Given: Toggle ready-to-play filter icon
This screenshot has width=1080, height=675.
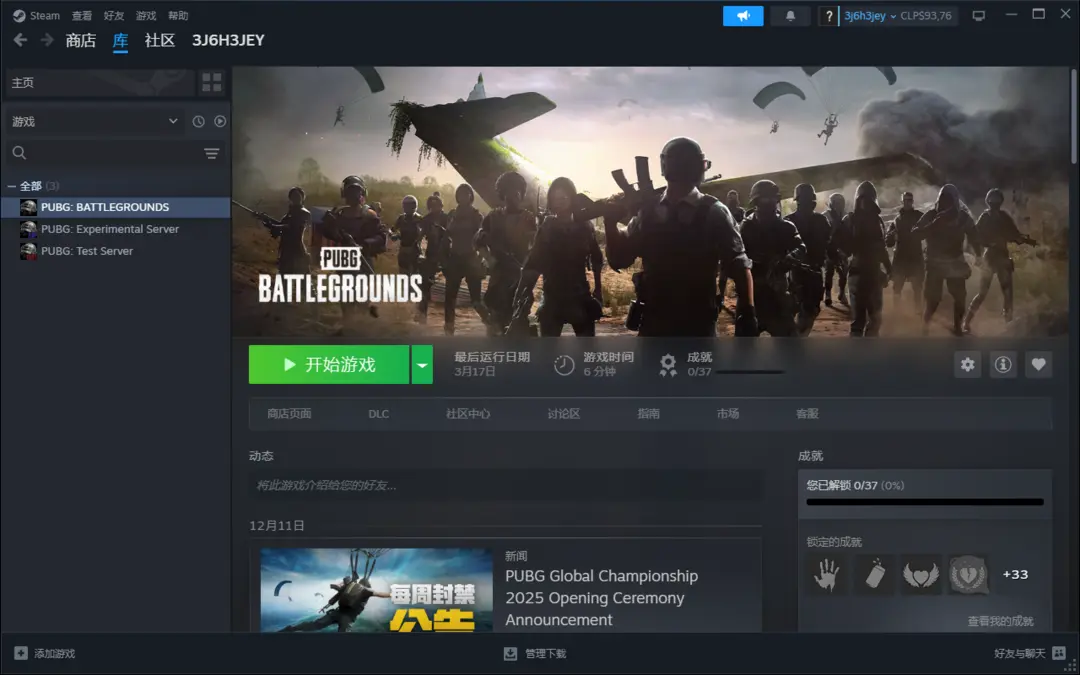Looking at the screenshot, I should (220, 121).
